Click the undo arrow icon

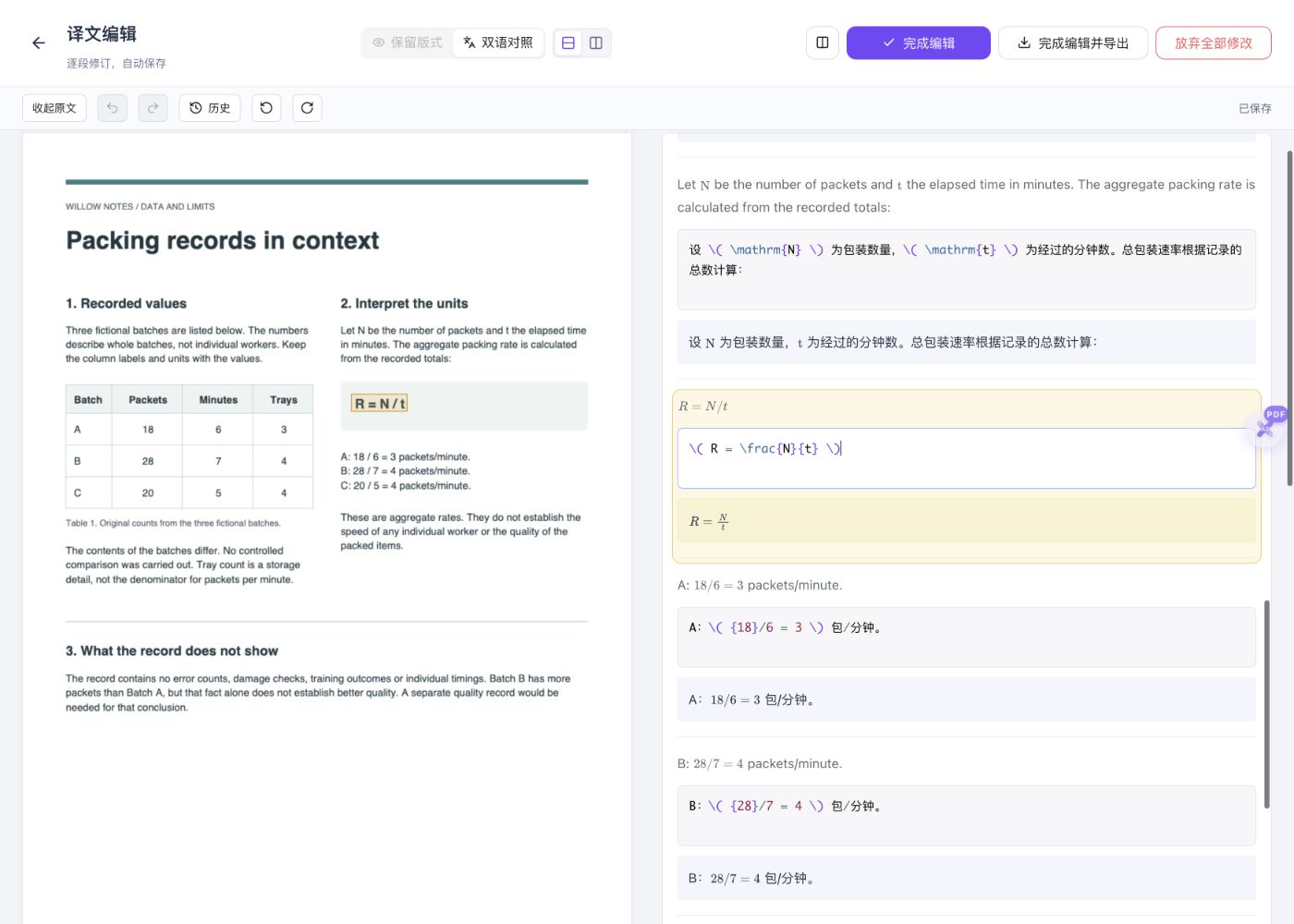click(x=112, y=108)
